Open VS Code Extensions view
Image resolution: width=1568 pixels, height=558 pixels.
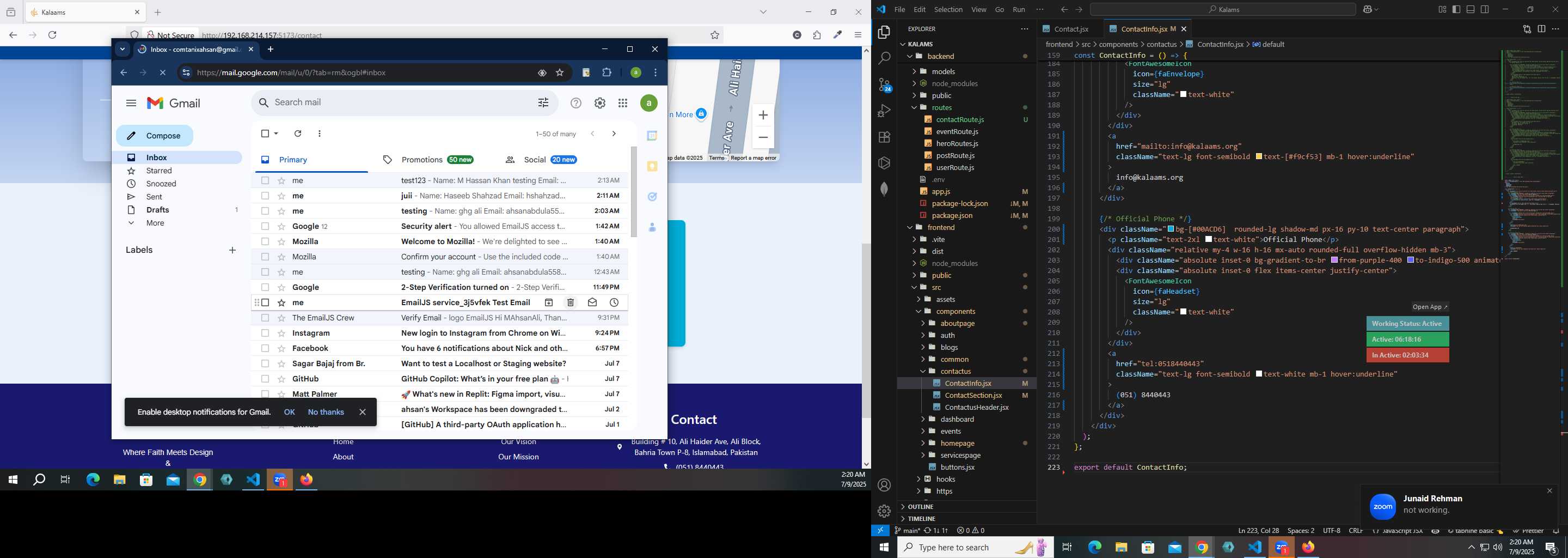pos(884,137)
